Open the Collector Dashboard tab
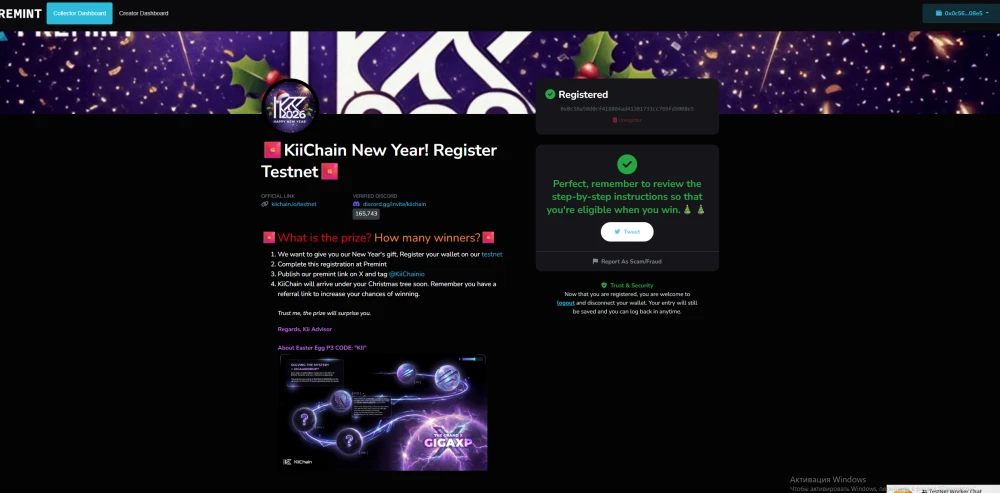Viewport: 1000px width, 493px height. coord(79,13)
